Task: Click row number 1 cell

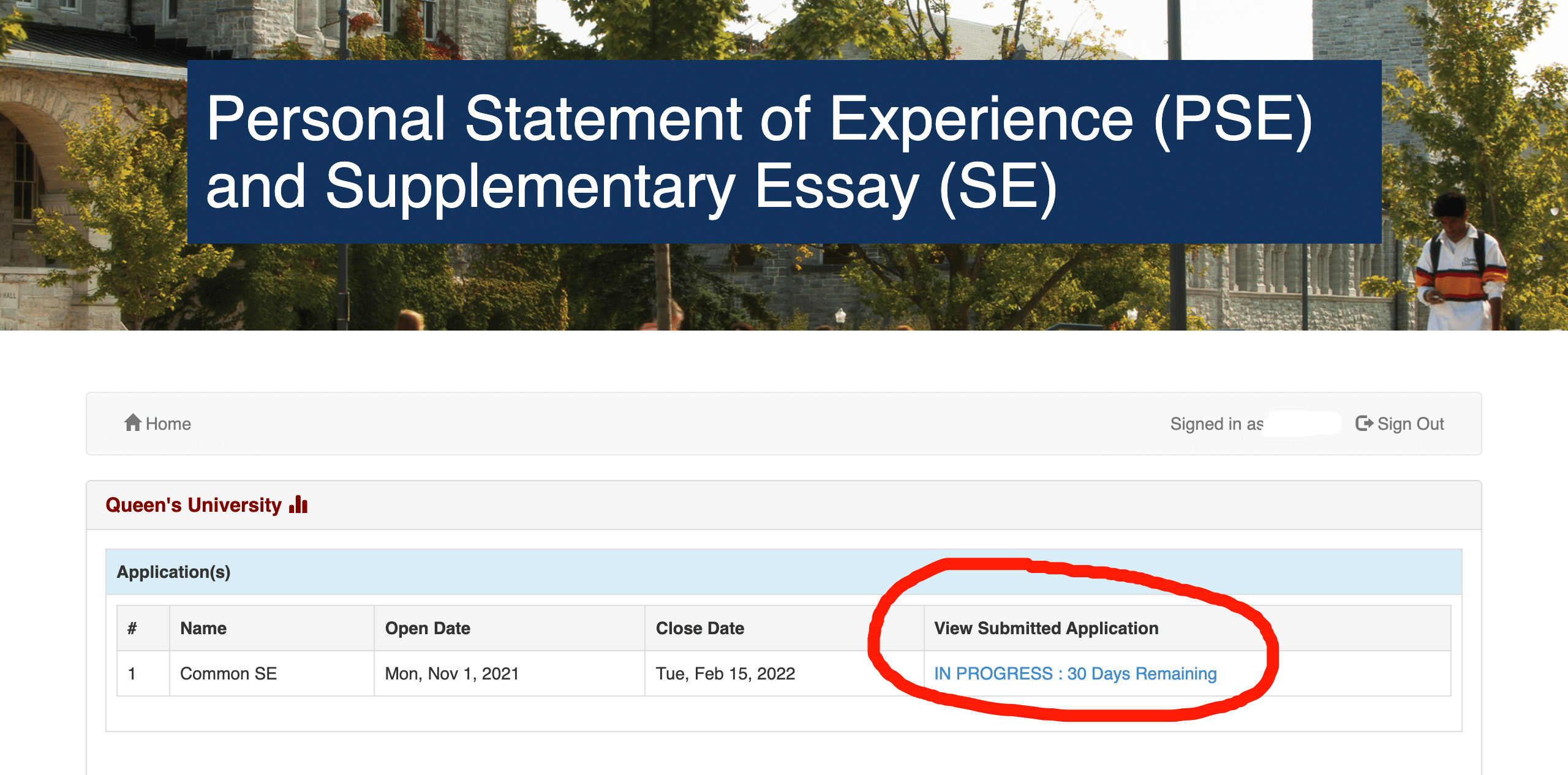Action: (x=132, y=673)
